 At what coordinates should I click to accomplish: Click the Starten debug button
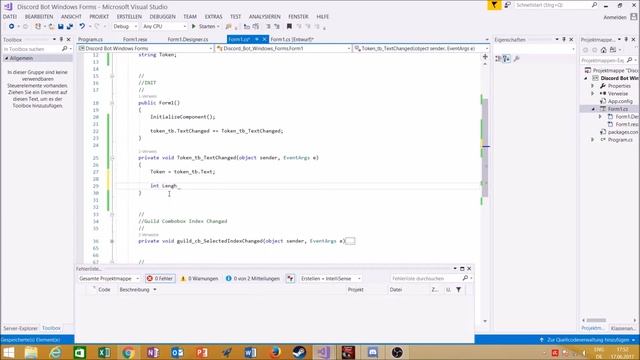pyautogui.click(x=205, y=26)
